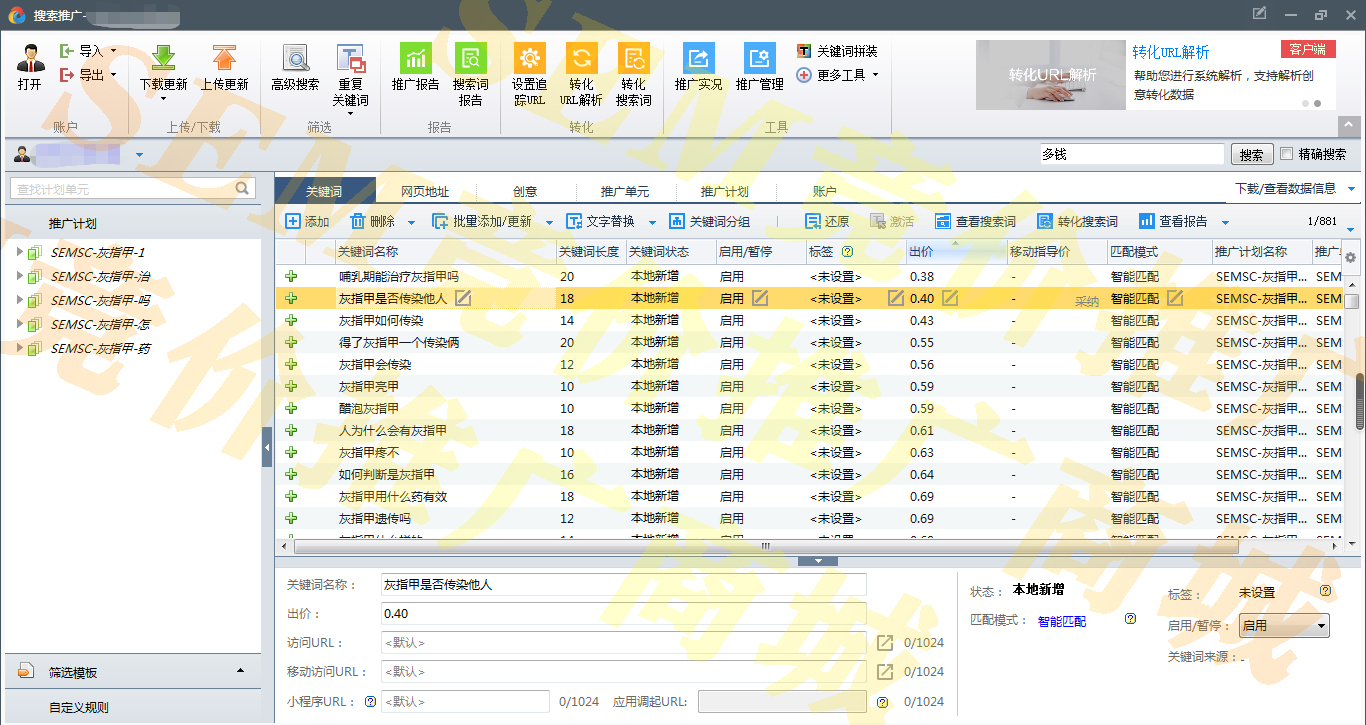Open the 推广报告 report icon
The width and height of the screenshot is (1366, 725).
tap(415, 59)
